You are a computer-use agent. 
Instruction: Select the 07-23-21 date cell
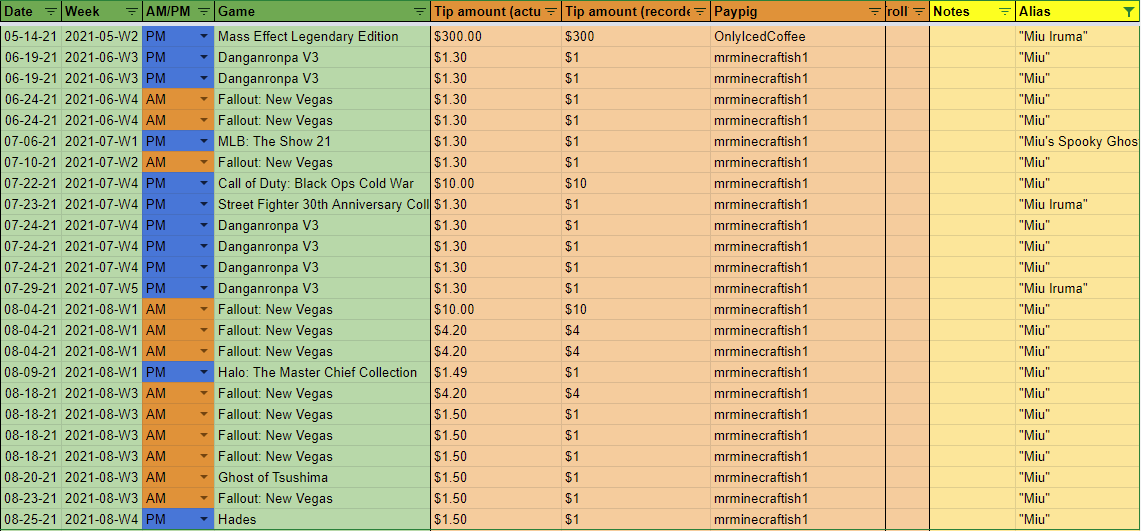[x=31, y=204]
